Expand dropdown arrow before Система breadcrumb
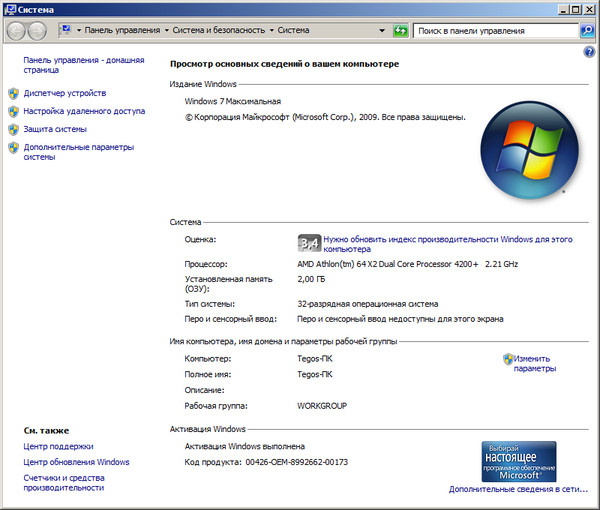This screenshot has width=600, height=510. (x=272, y=30)
